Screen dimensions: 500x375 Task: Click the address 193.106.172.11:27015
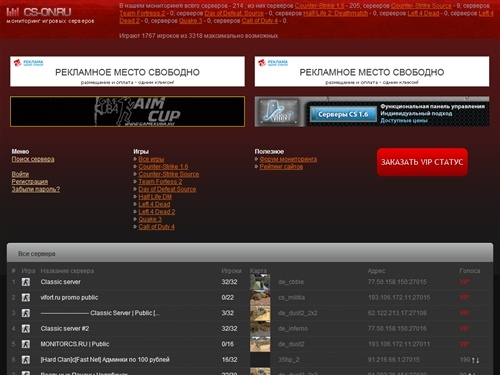pos(399,297)
